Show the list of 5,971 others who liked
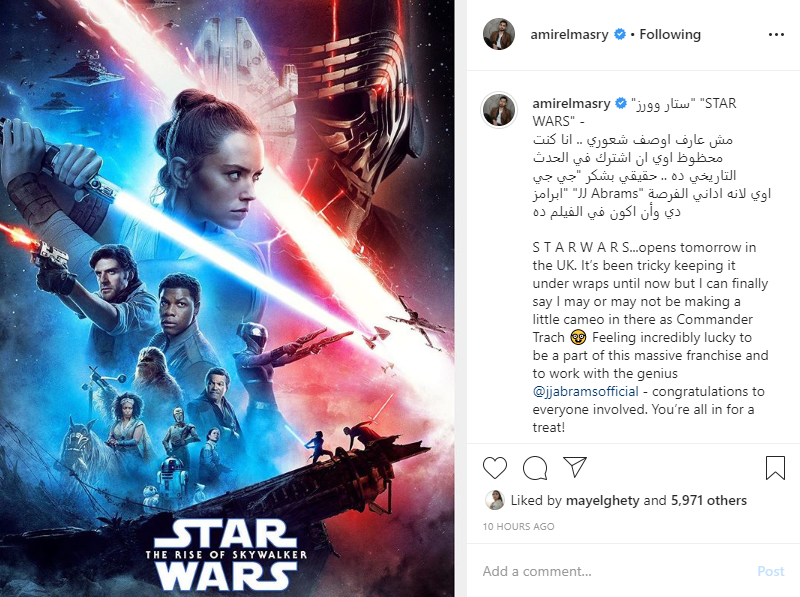 point(709,501)
